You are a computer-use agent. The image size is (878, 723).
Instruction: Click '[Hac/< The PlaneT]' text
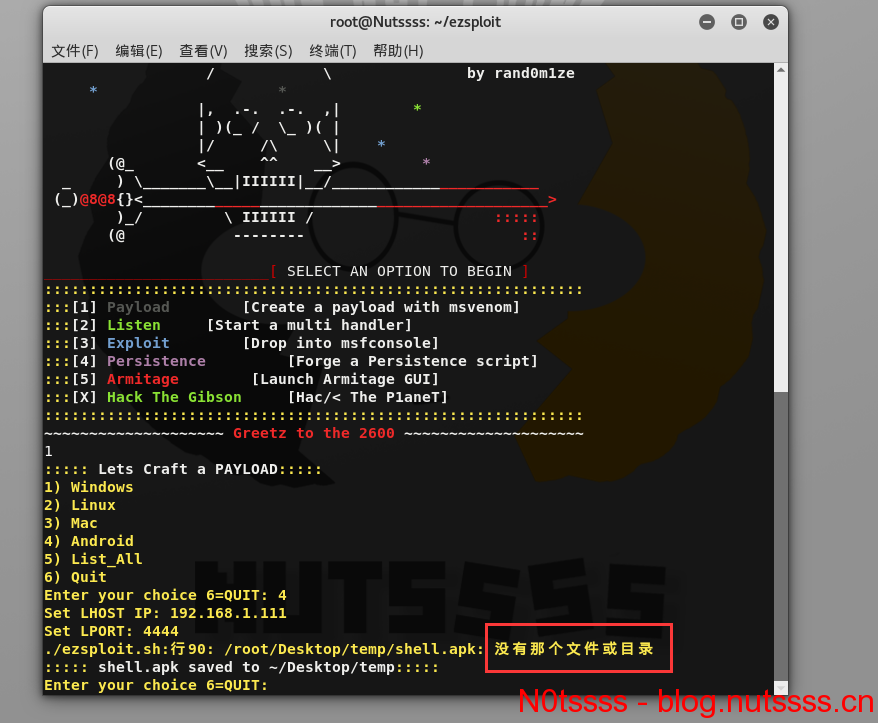[368, 397]
